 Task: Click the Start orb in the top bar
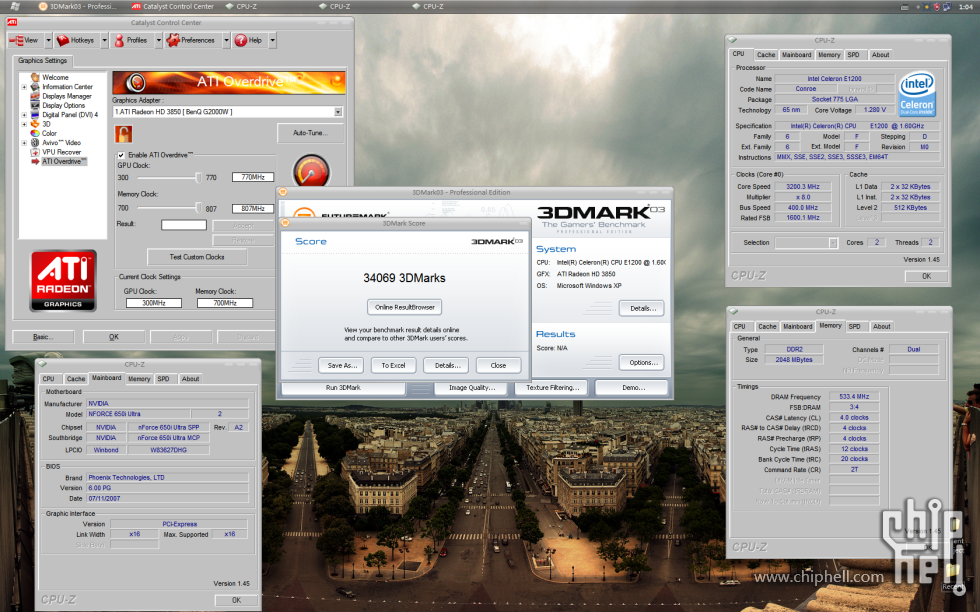click(15, 6)
